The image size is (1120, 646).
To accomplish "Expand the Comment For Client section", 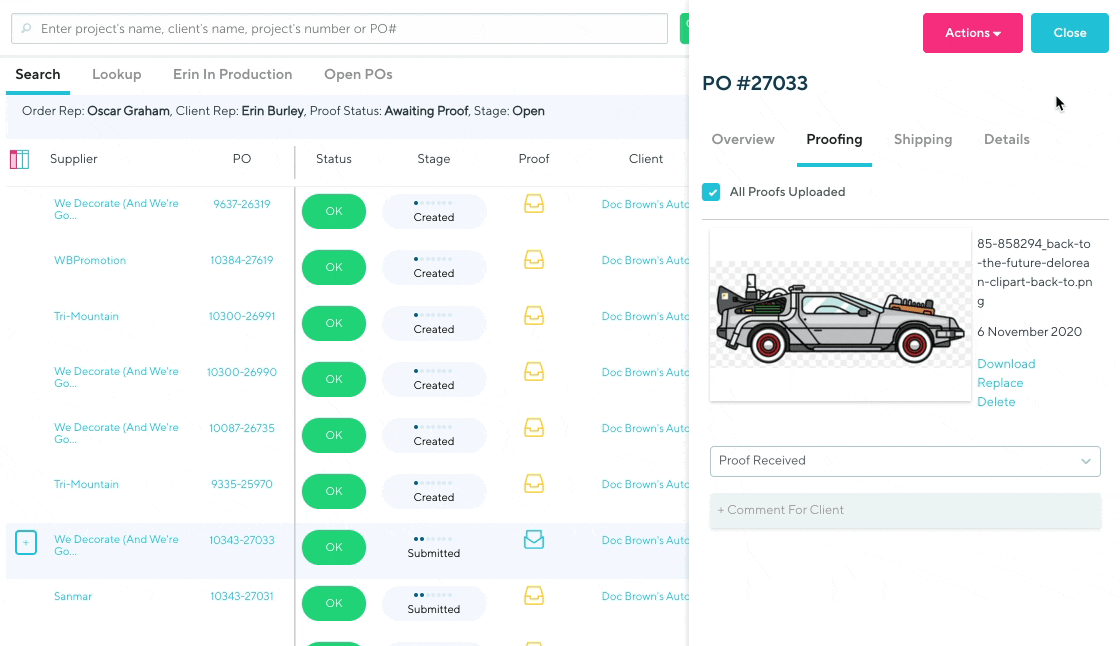I will (904, 510).
